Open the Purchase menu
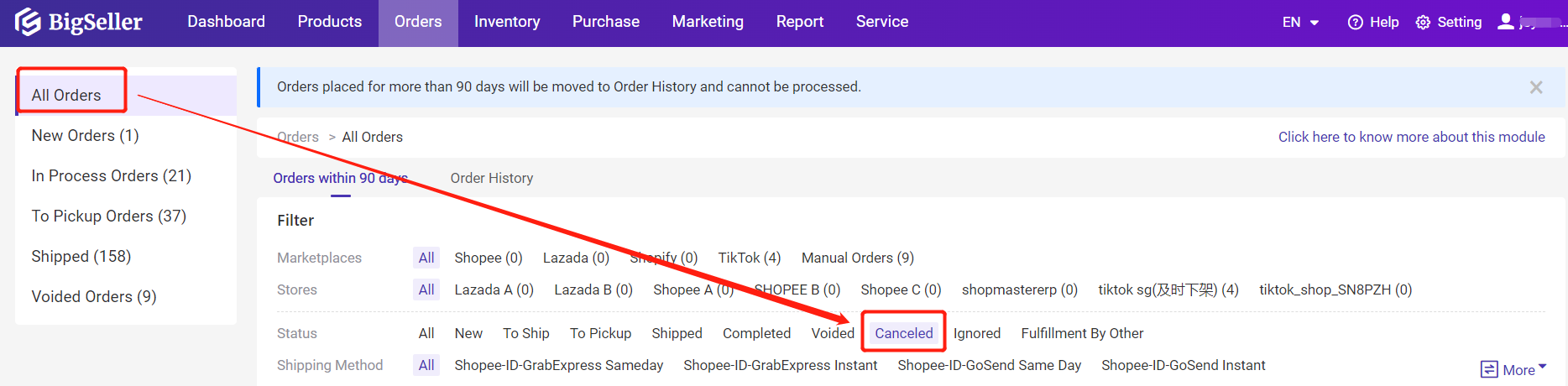This screenshot has height=386, width=1568. (x=606, y=22)
